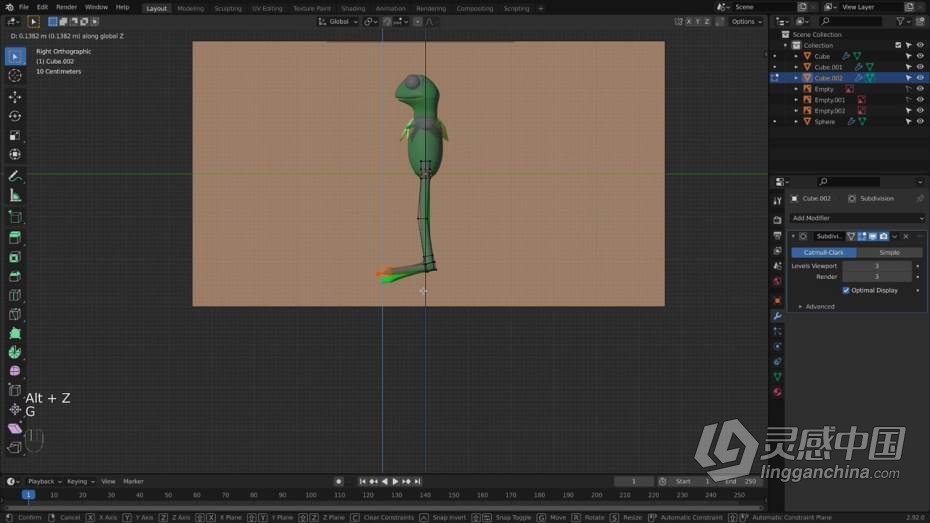
Task: Open Subdivision modifier extra options arrow
Action: pos(894,236)
